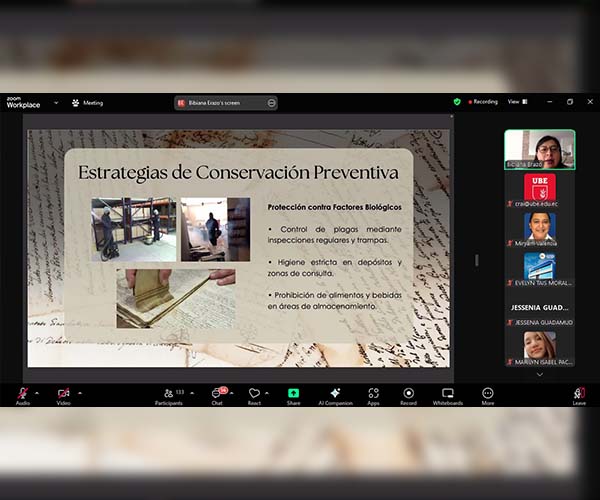Open the Participants panel
Image resolution: width=600 pixels, height=500 pixels.
[169, 396]
